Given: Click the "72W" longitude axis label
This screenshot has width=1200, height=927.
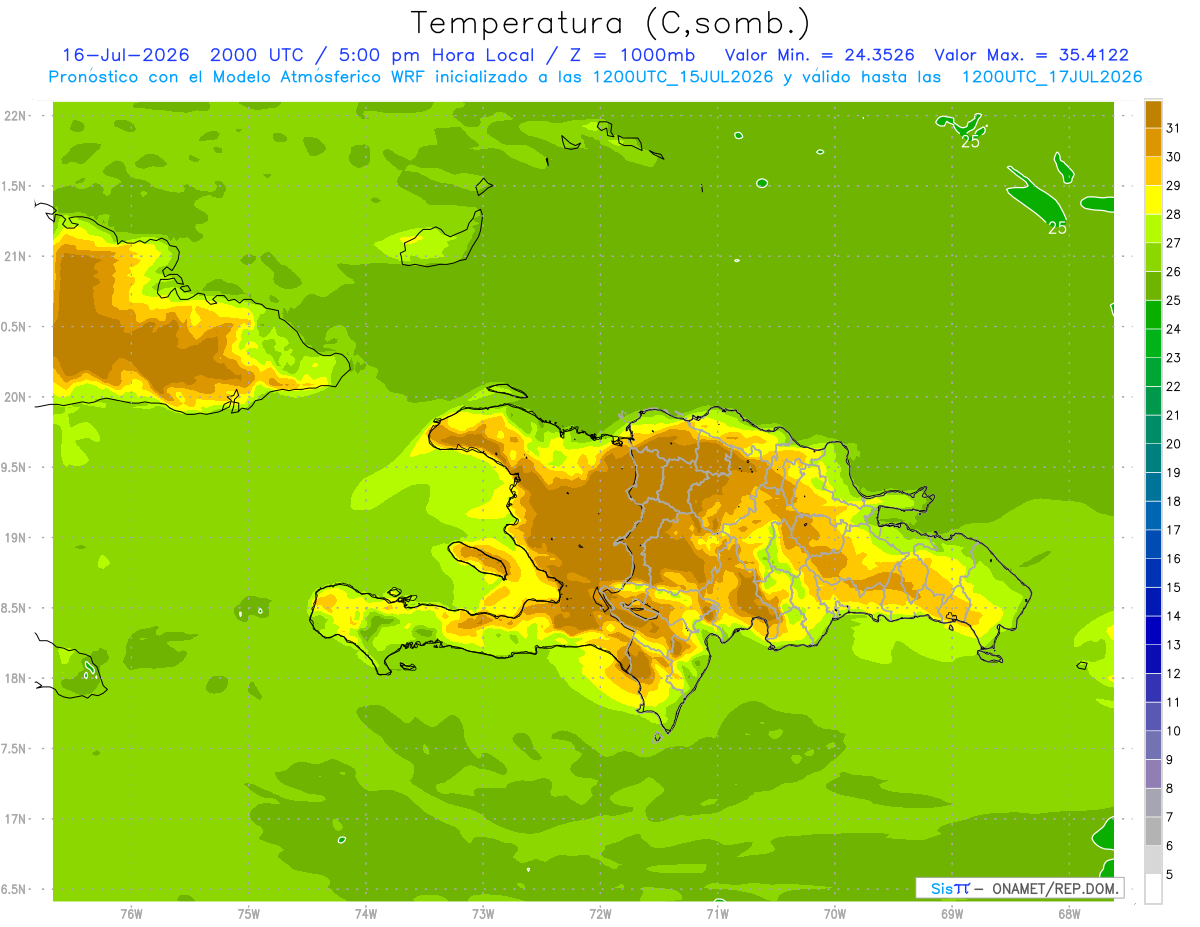Looking at the screenshot, I should pyautogui.click(x=600, y=914).
